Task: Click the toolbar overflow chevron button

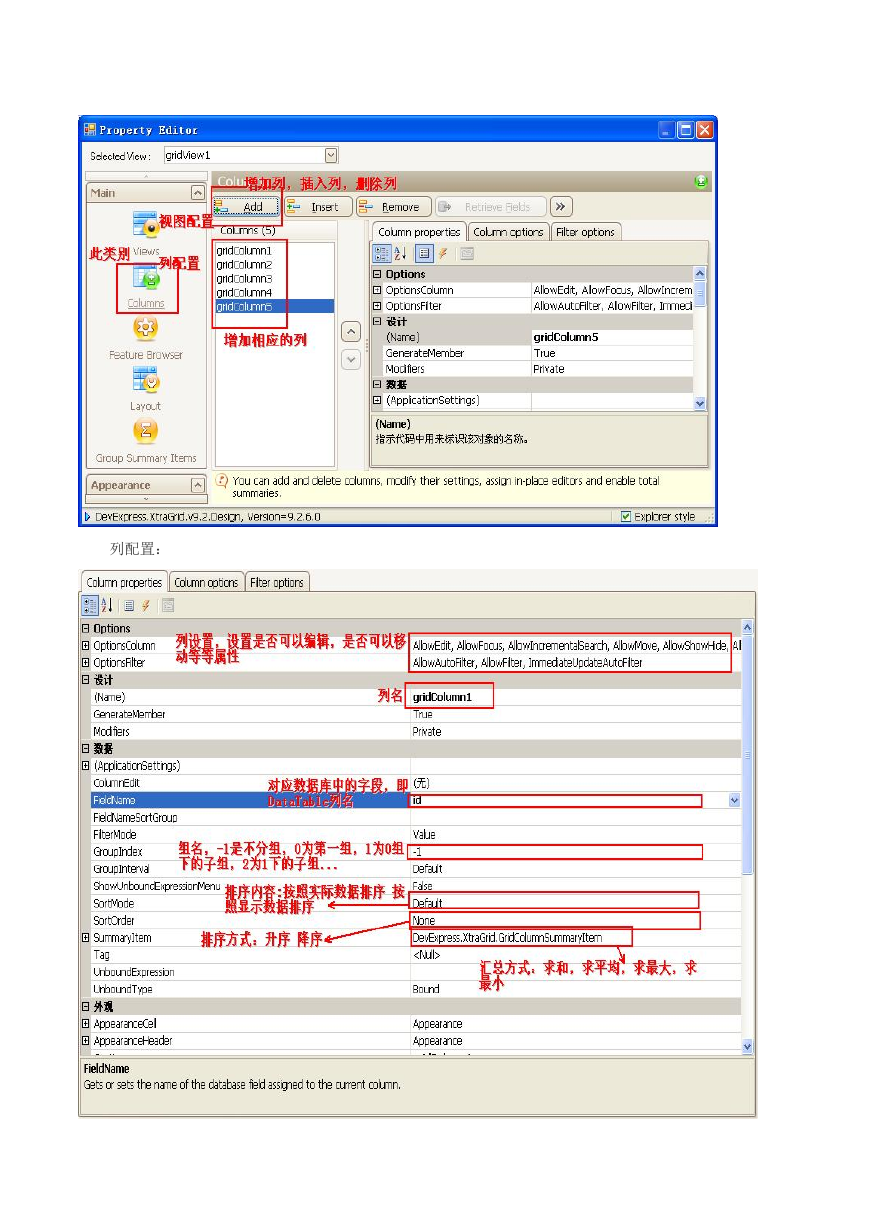Action: coord(561,207)
